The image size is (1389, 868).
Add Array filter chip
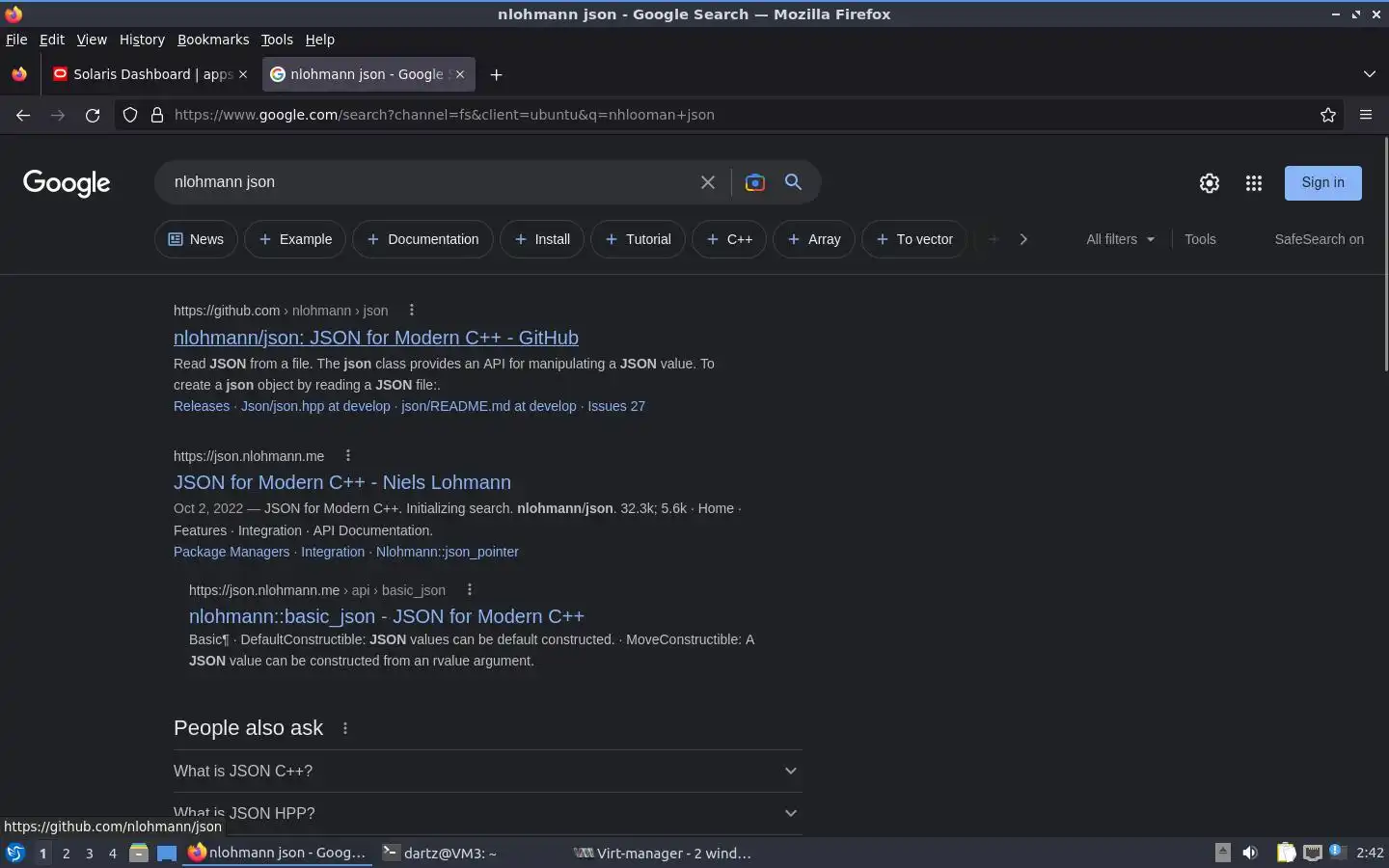click(814, 239)
